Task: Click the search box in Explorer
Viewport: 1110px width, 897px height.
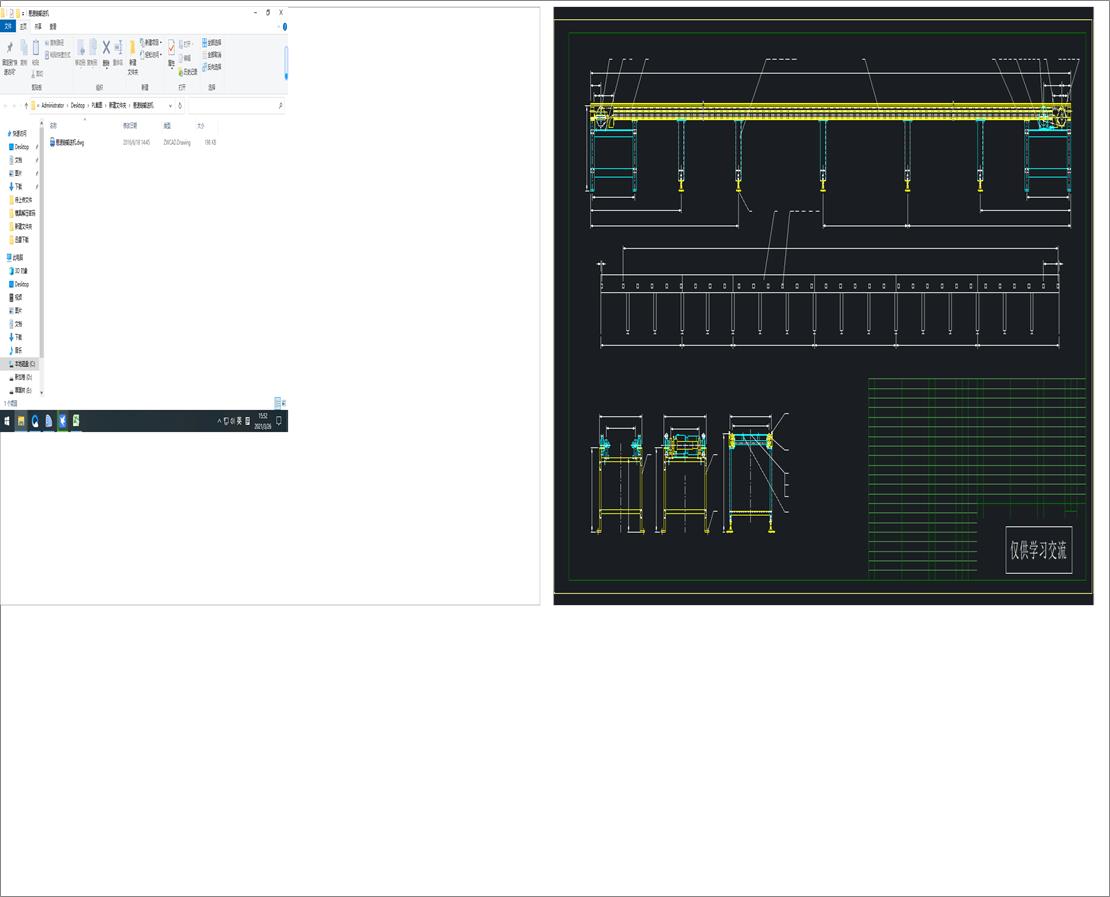Action: 235,105
